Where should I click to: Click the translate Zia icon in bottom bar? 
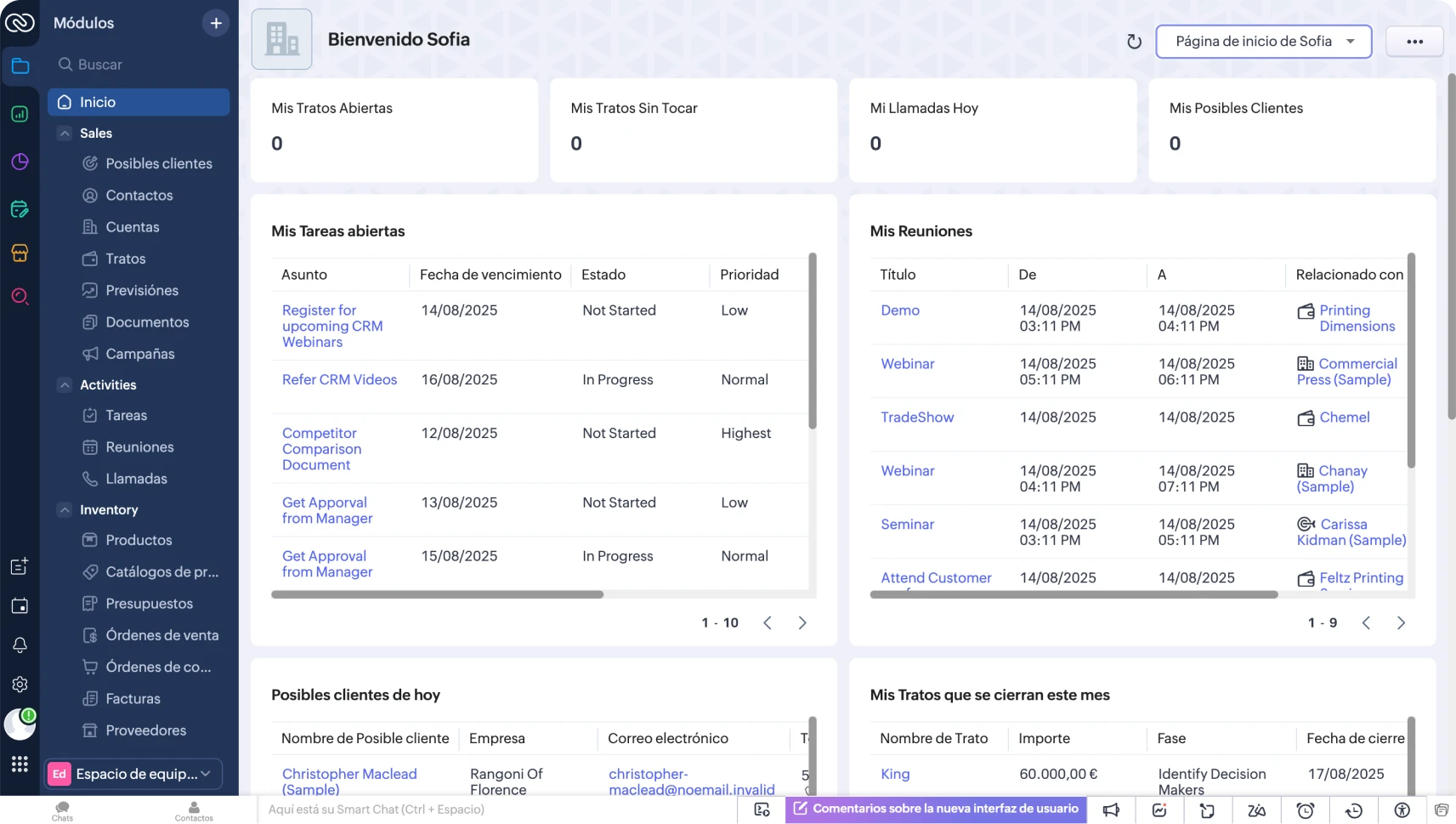pos(1256,810)
